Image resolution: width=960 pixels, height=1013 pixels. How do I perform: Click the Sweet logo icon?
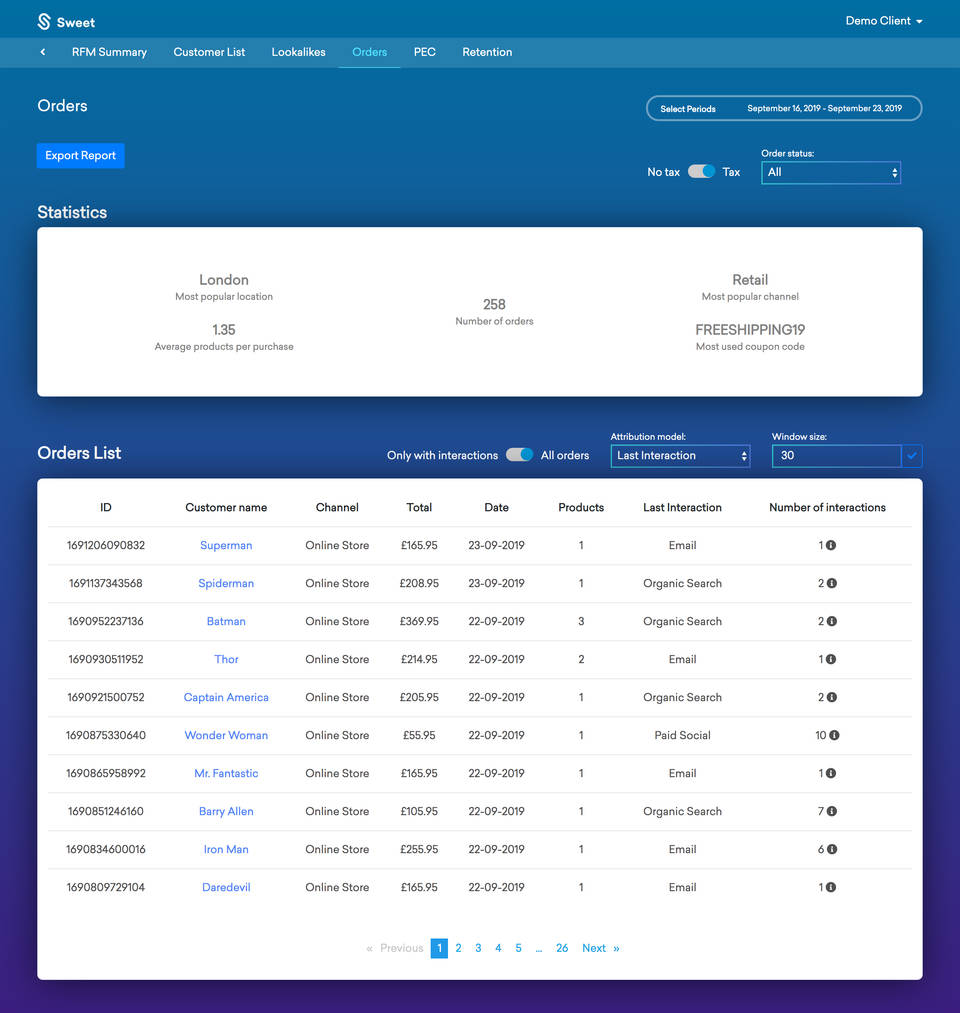tap(44, 22)
